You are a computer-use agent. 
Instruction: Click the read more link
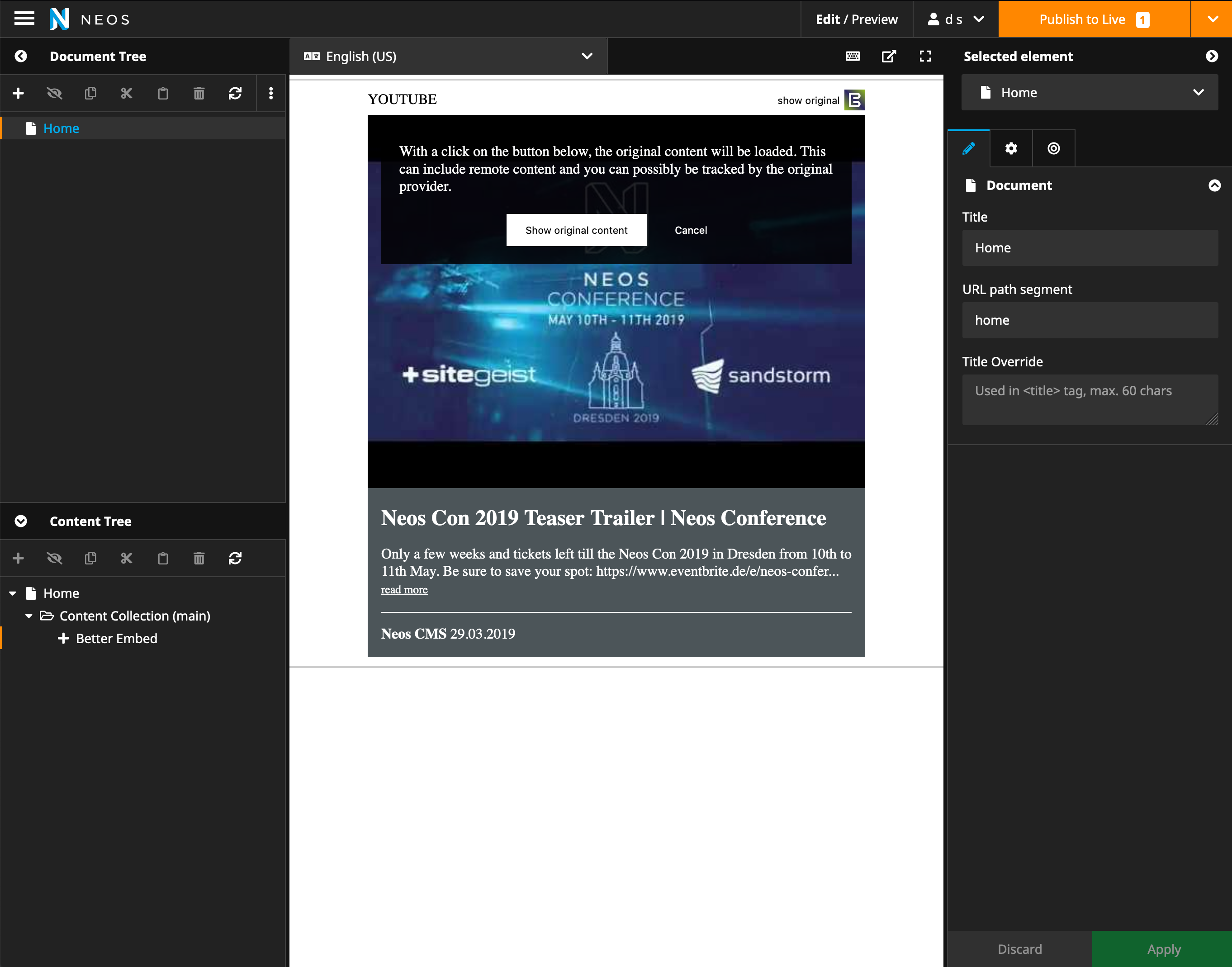point(404,590)
